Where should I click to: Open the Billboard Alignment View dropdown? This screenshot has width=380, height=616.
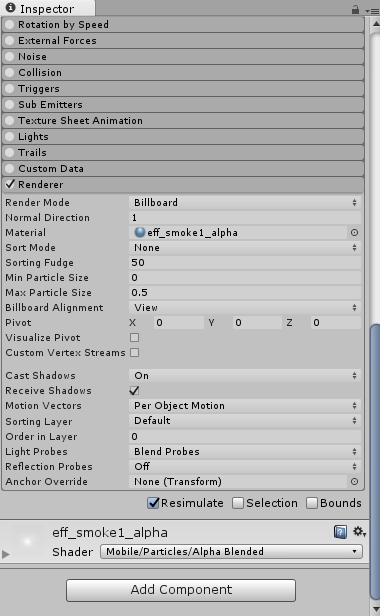[244, 308]
